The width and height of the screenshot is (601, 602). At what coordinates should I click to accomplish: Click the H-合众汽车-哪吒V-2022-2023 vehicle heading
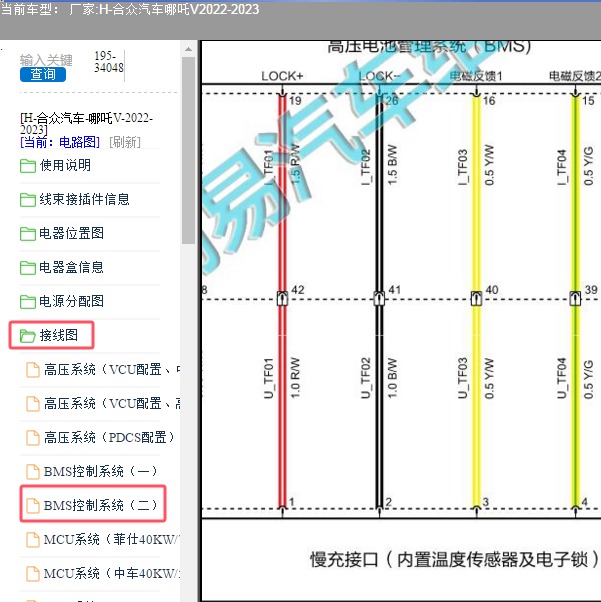click(x=86, y=123)
